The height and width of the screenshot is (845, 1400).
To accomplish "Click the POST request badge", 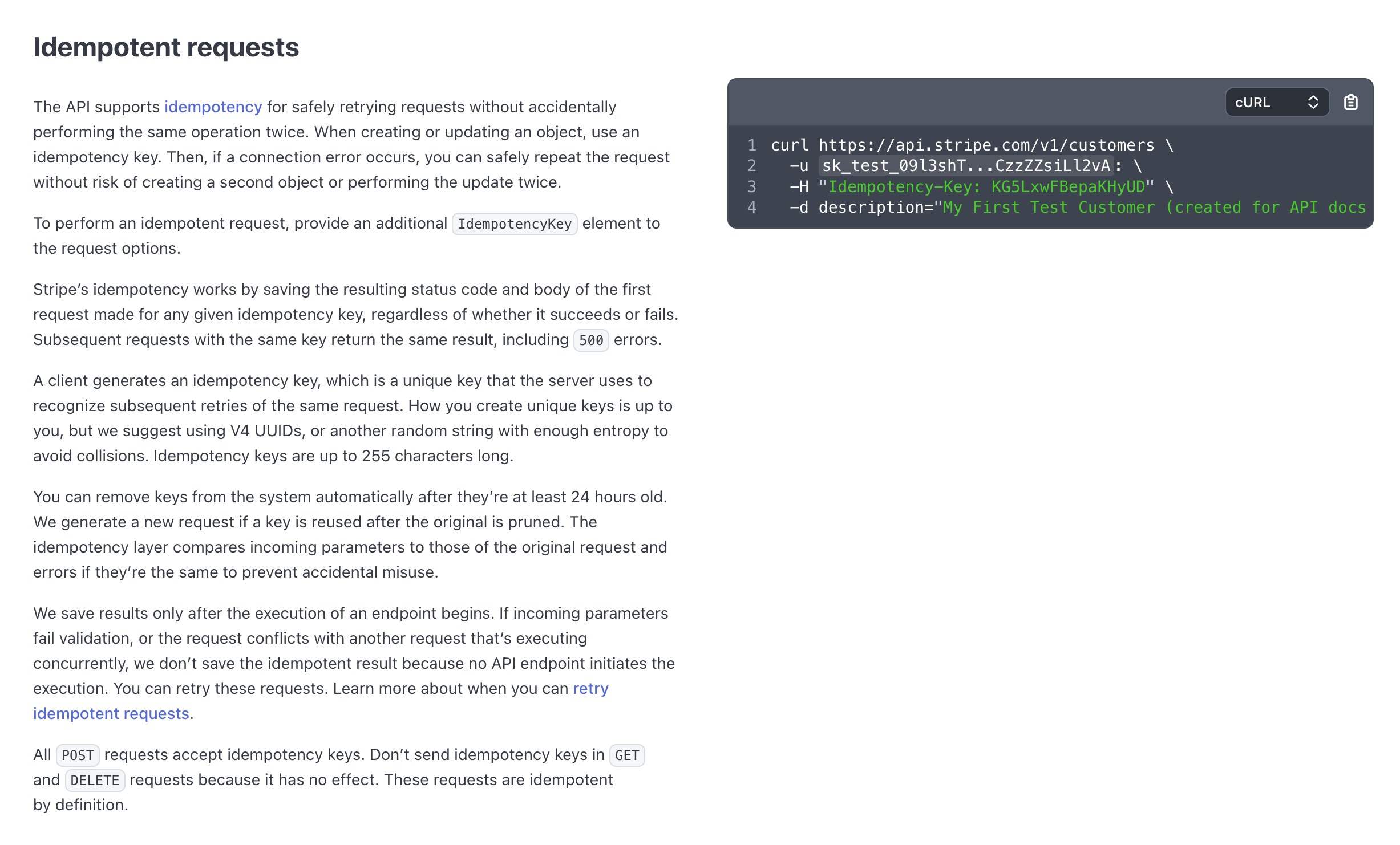I will coord(78,755).
